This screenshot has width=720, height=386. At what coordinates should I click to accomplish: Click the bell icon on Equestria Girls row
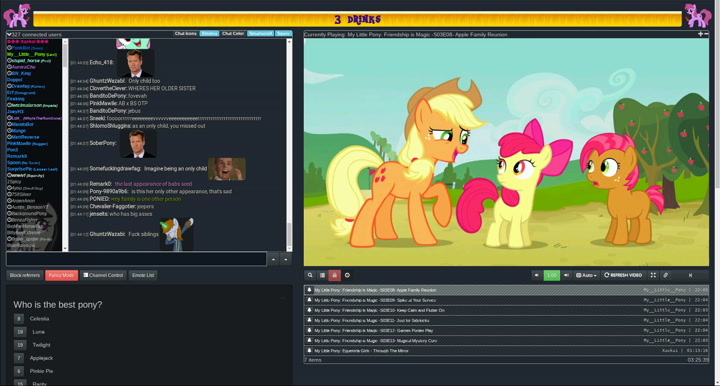(x=309, y=350)
